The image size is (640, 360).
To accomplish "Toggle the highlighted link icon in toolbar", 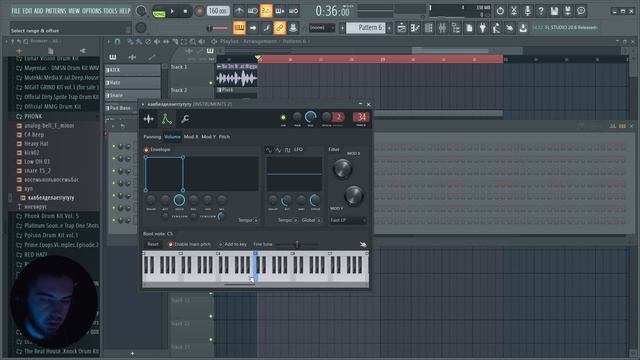I will [280, 28].
